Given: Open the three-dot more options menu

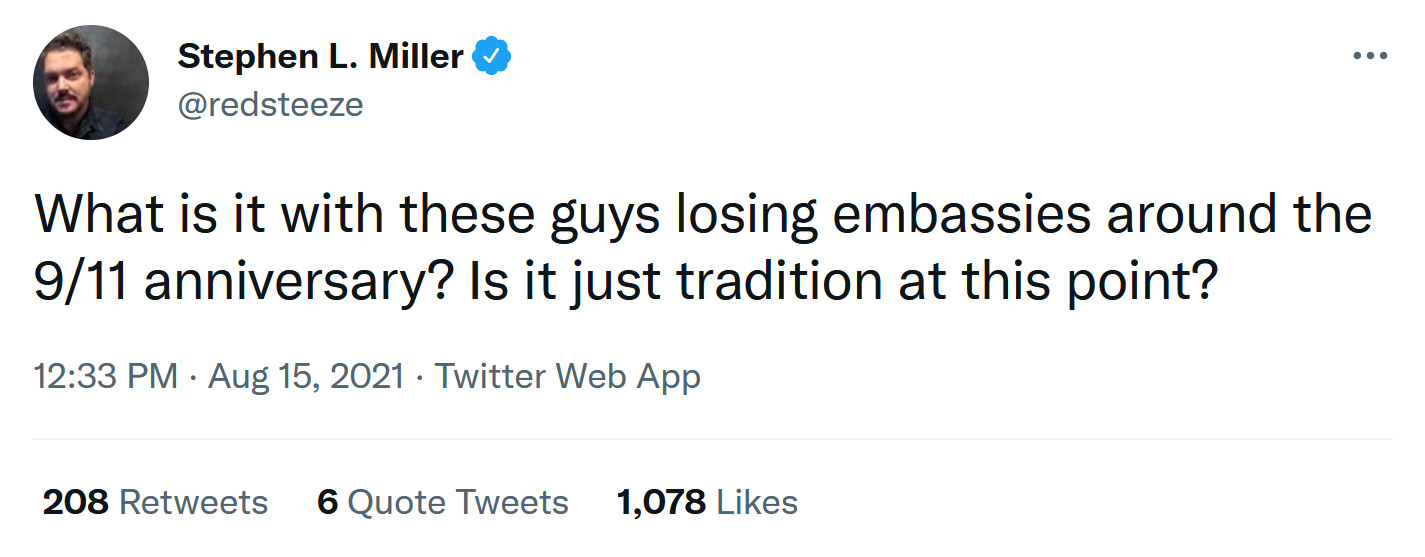Looking at the screenshot, I should pyautogui.click(x=1369, y=57).
